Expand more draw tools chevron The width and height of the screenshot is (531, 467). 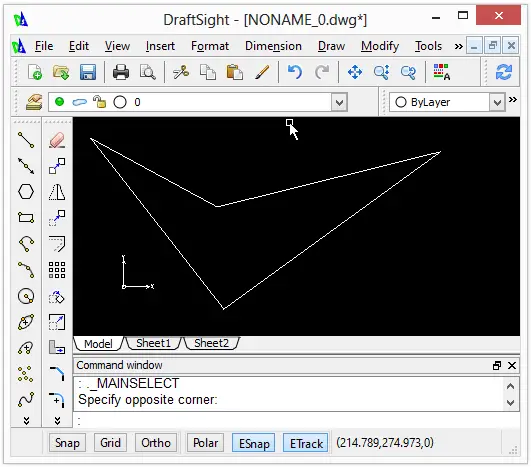coord(26,421)
